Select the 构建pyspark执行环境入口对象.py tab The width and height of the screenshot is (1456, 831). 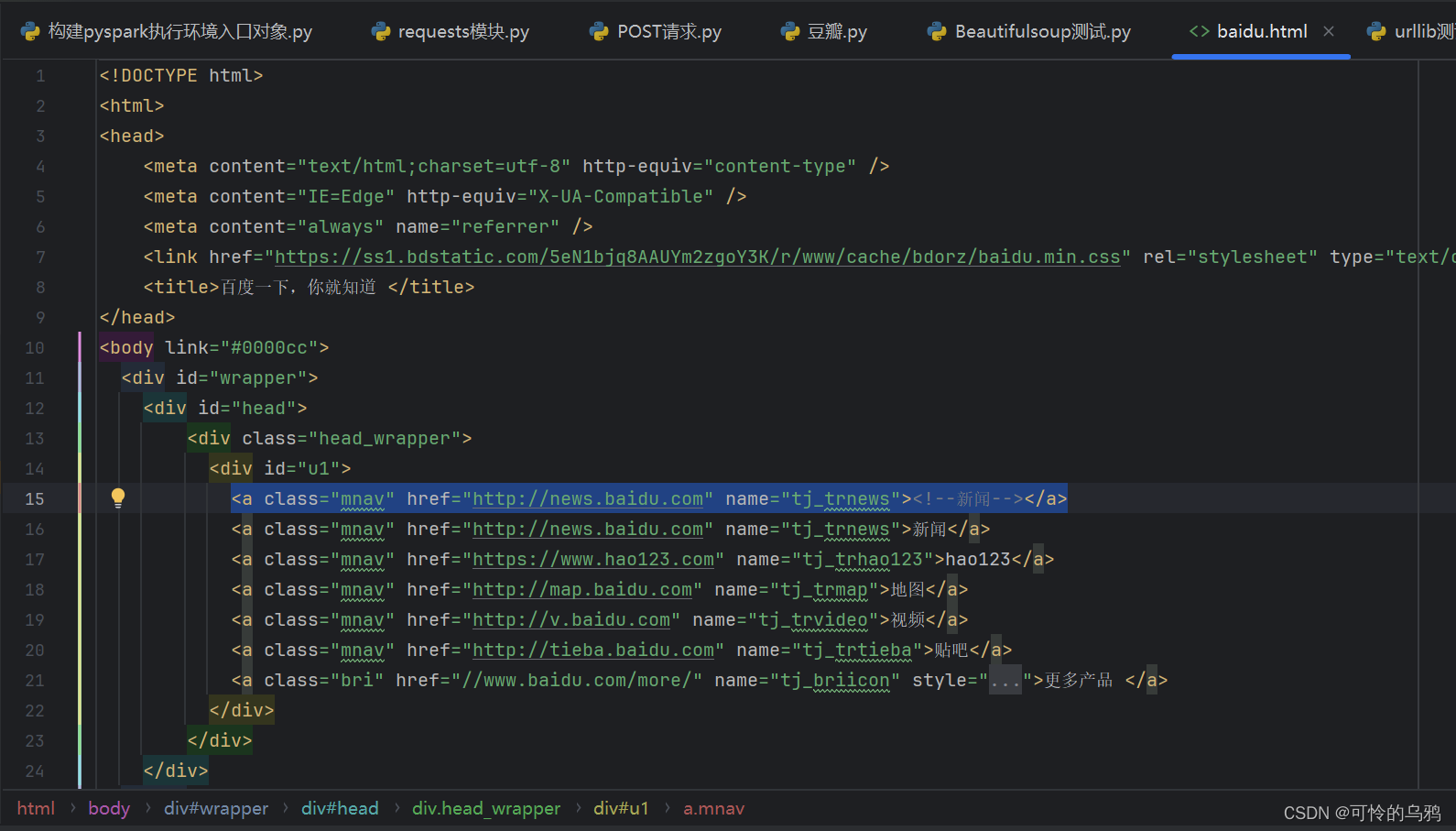tap(167, 32)
